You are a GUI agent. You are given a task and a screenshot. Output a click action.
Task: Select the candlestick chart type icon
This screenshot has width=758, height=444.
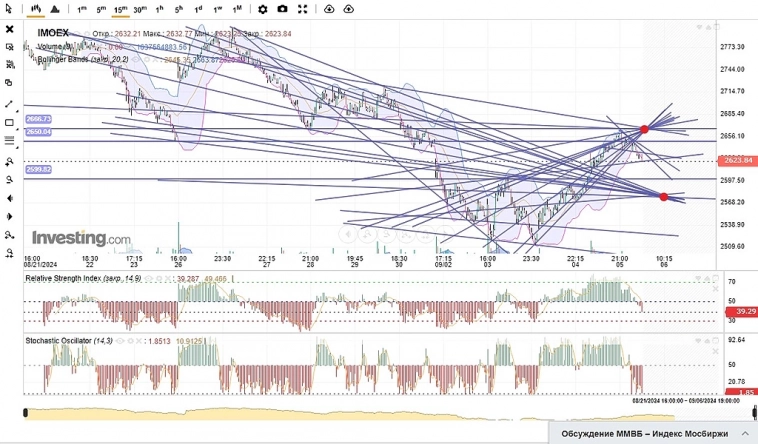coord(35,9)
